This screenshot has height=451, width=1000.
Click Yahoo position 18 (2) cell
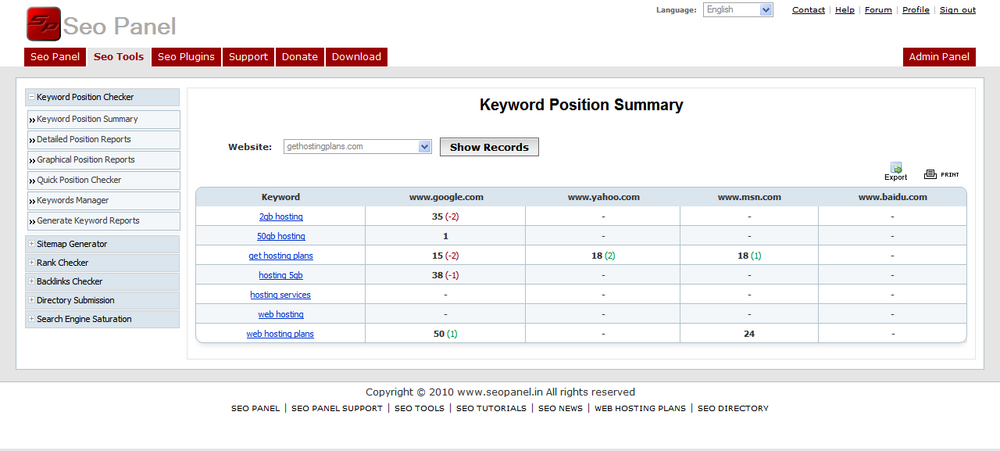click(x=603, y=256)
